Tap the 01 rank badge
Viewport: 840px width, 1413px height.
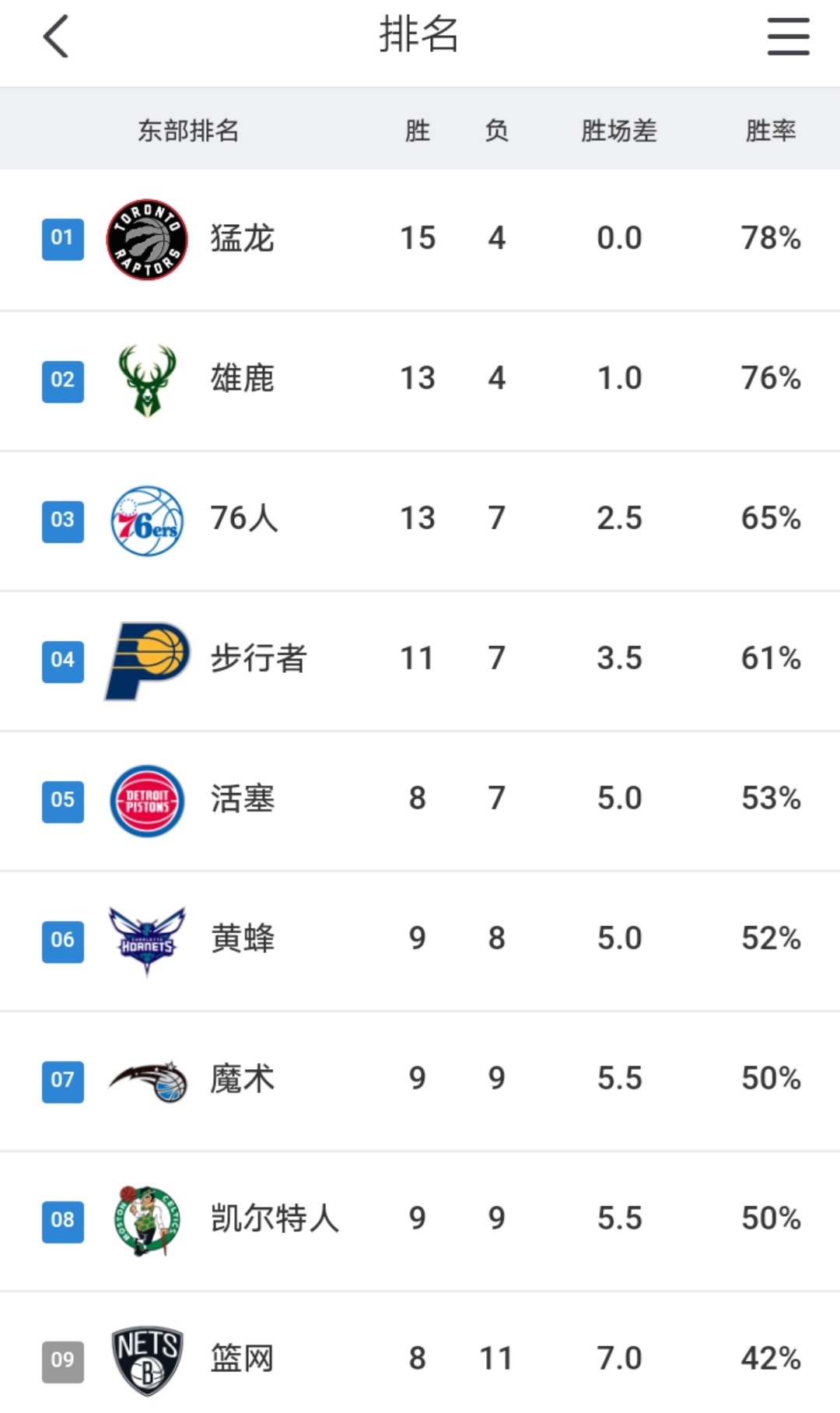[x=63, y=238]
